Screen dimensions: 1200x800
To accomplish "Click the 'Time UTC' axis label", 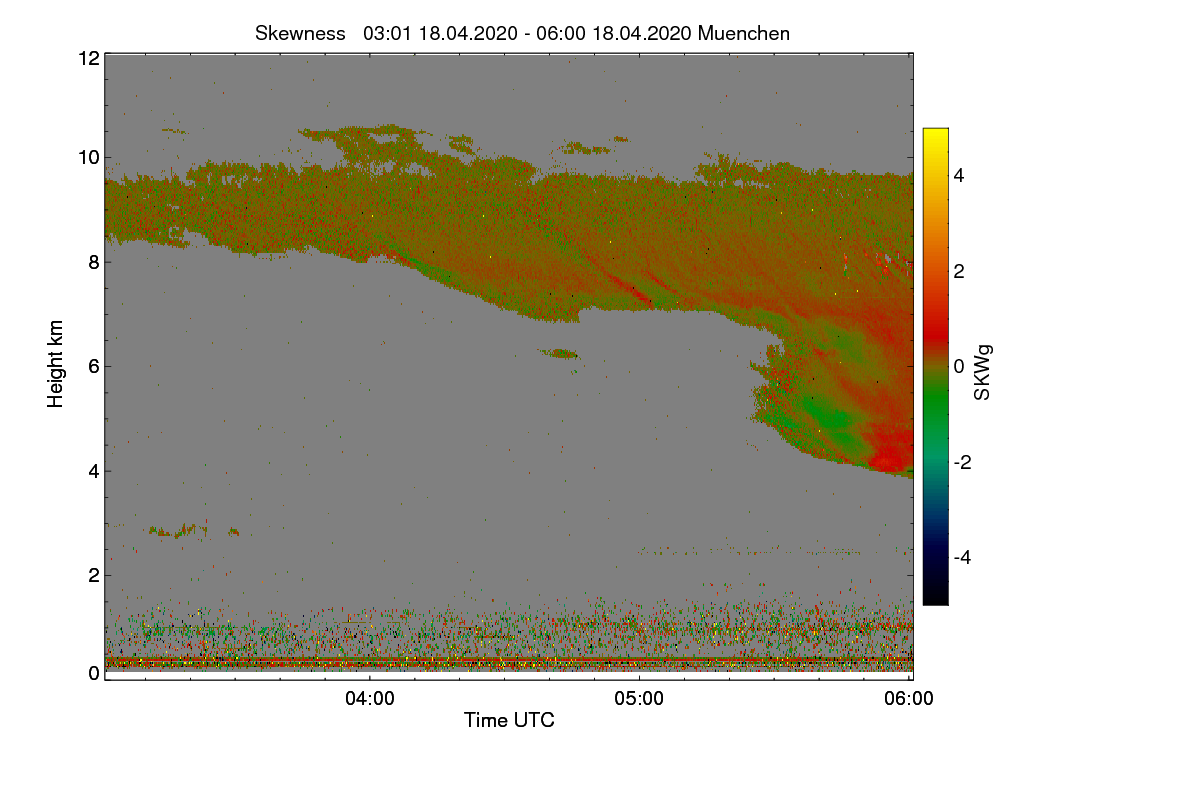I will (x=509, y=720).
